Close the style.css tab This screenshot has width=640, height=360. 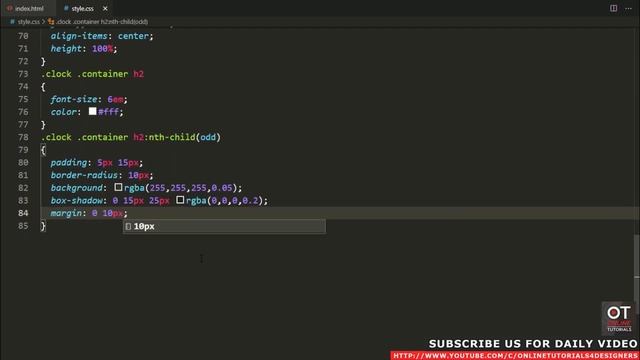[105, 8]
